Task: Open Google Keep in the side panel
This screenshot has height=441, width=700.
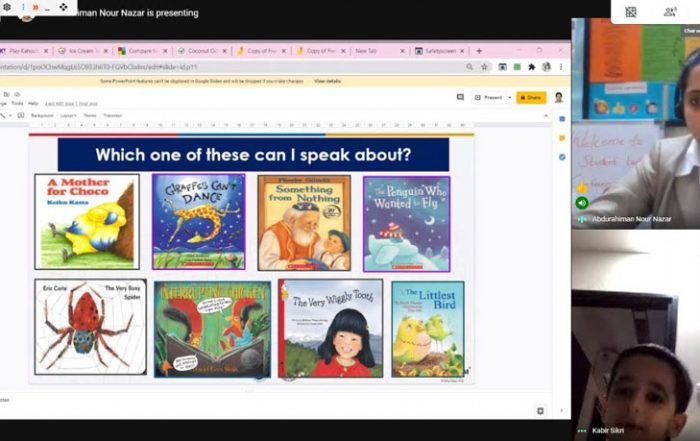Action: coord(562,138)
